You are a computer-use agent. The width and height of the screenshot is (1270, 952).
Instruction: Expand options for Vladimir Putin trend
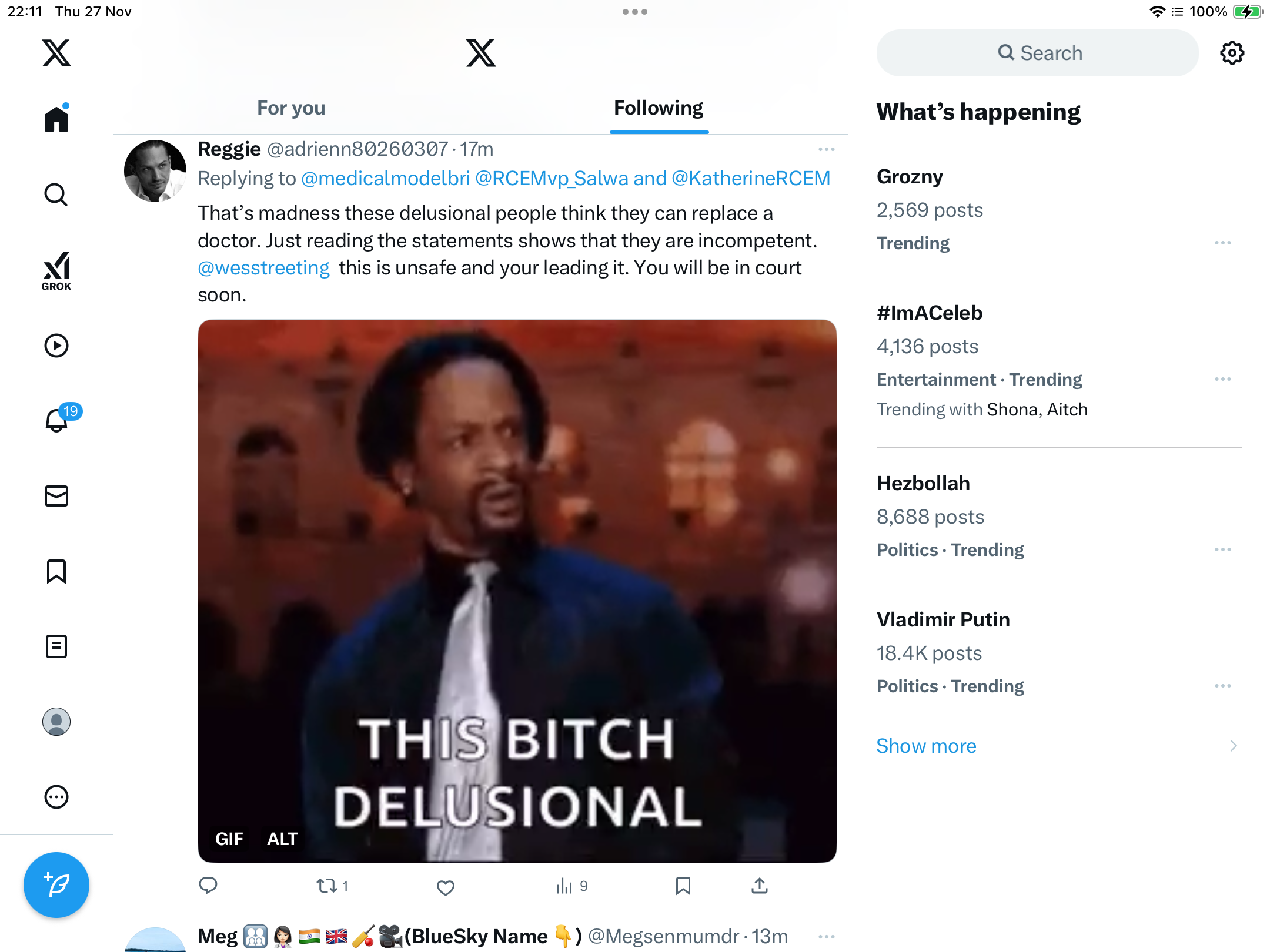coord(1222,686)
